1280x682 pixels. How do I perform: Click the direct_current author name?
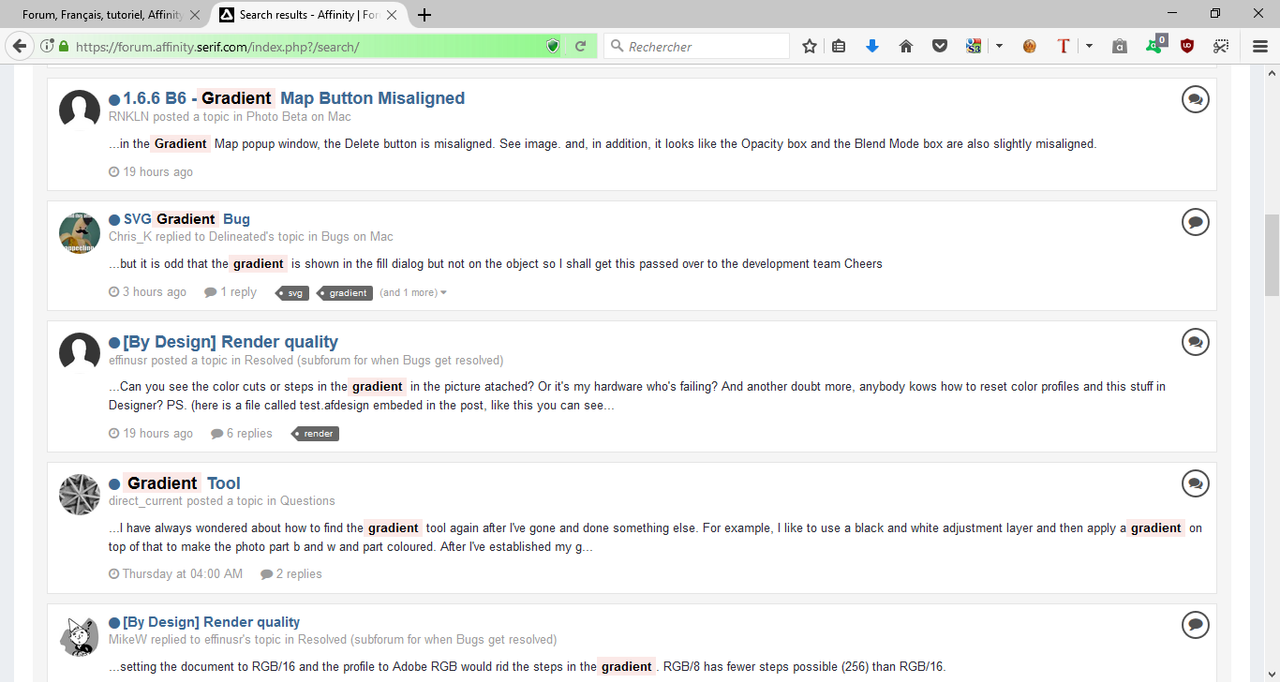click(146, 501)
